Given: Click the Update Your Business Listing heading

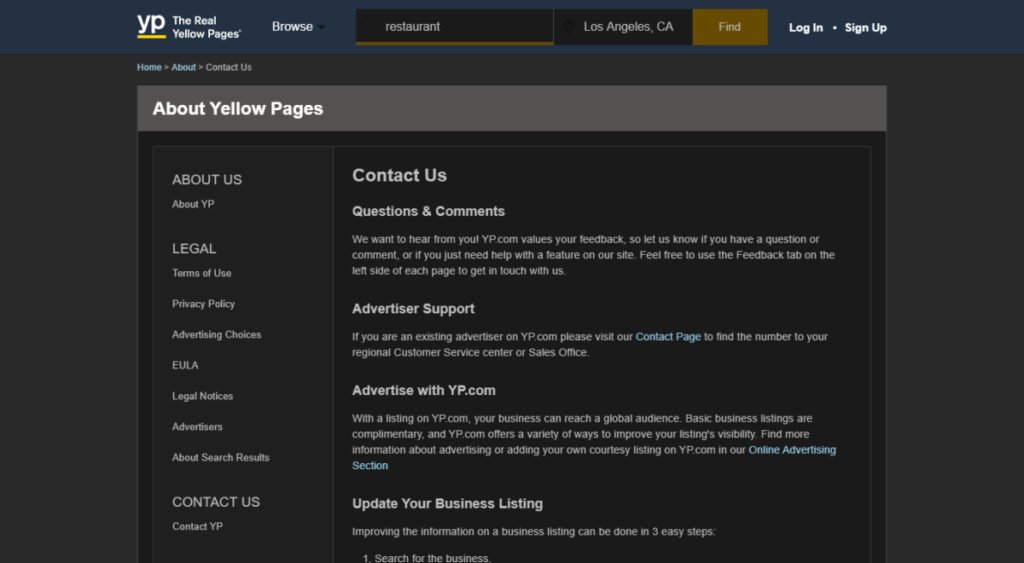Looking at the screenshot, I should tap(447, 504).
